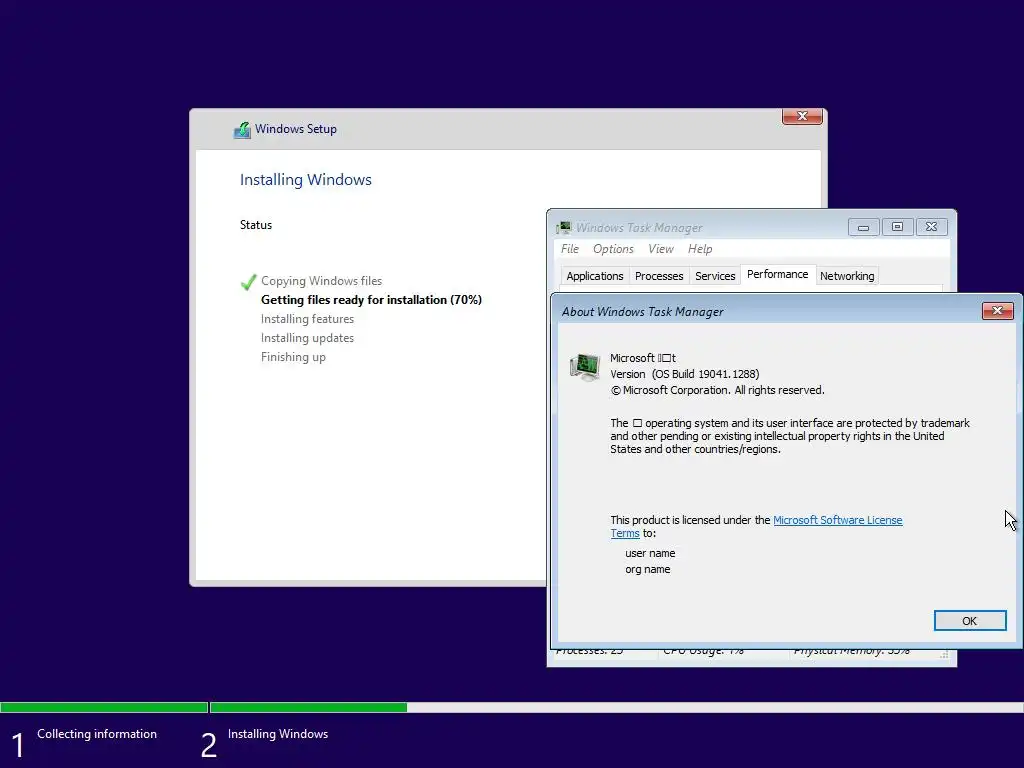The width and height of the screenshot is (1024, 768).
Task: Click the 'Finishing up' status line
Action: pos(293,357)
